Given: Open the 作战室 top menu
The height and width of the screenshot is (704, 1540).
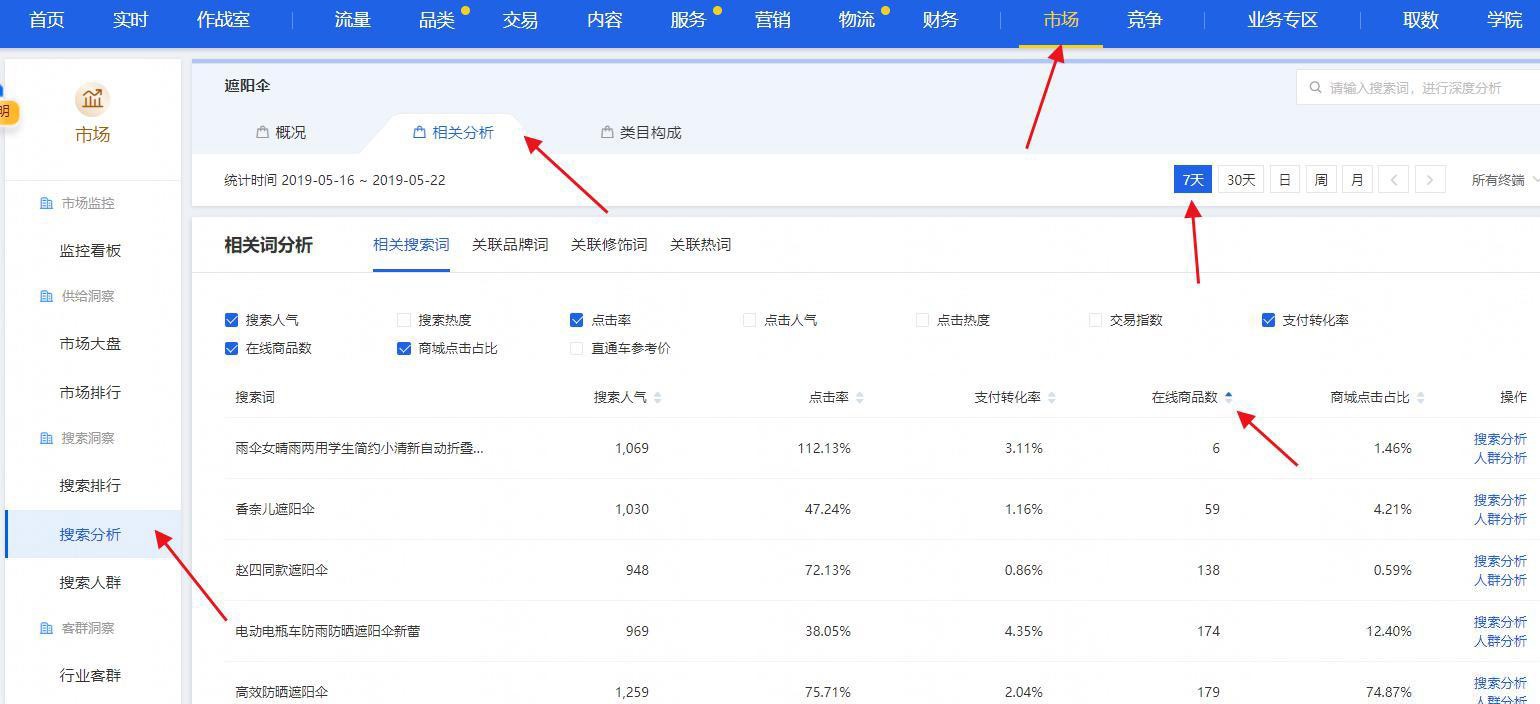Looking at the screenshot, I should [223, 20].
